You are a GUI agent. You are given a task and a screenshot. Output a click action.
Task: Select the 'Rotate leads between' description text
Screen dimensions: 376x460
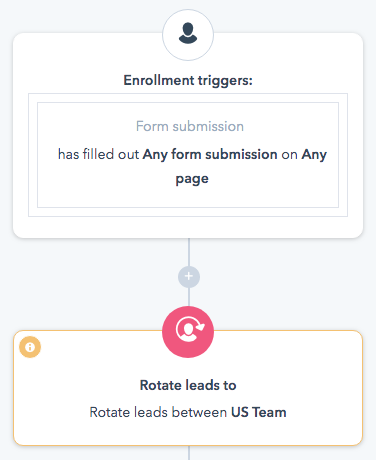click(x=158, y=412)
